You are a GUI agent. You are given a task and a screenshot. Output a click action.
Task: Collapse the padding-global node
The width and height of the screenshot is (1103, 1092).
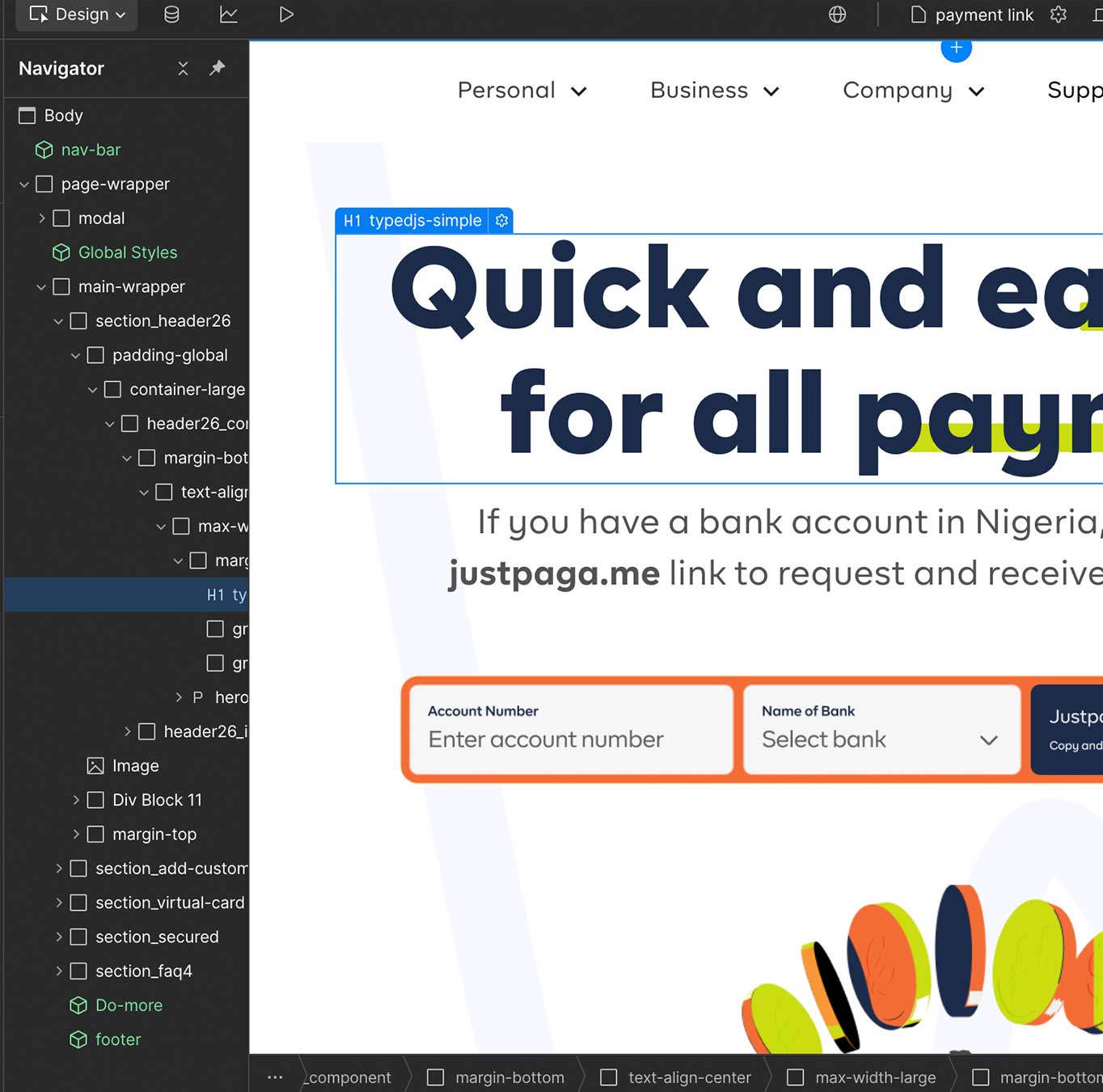[x=75, y=355]
